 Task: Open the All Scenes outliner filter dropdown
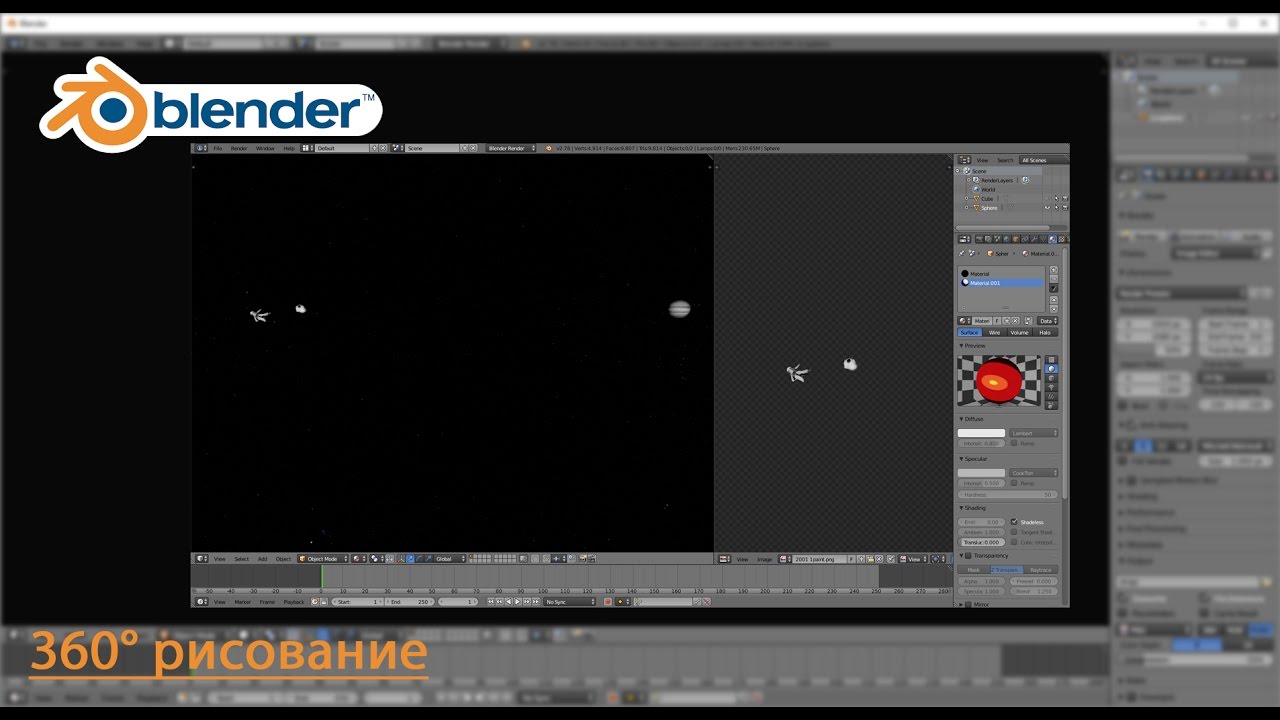1044,160
